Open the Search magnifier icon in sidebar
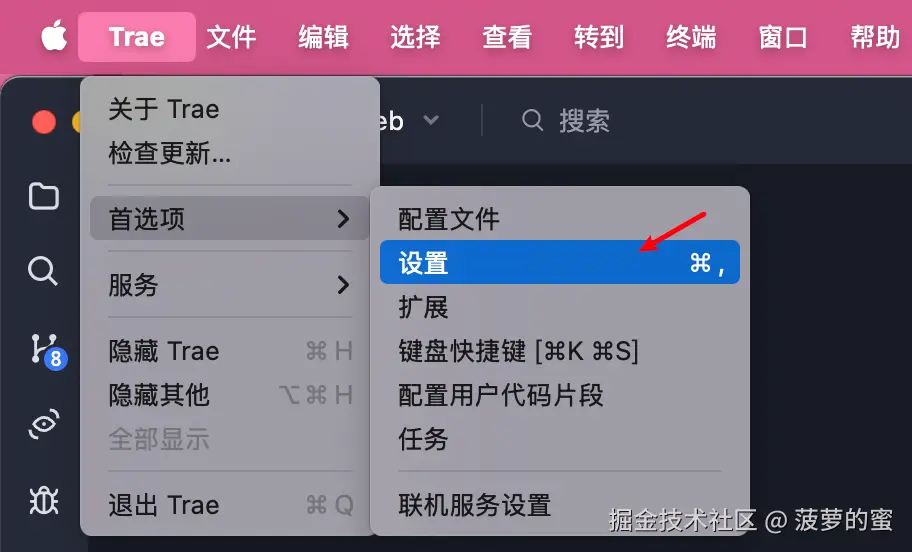 click(43, 271)
